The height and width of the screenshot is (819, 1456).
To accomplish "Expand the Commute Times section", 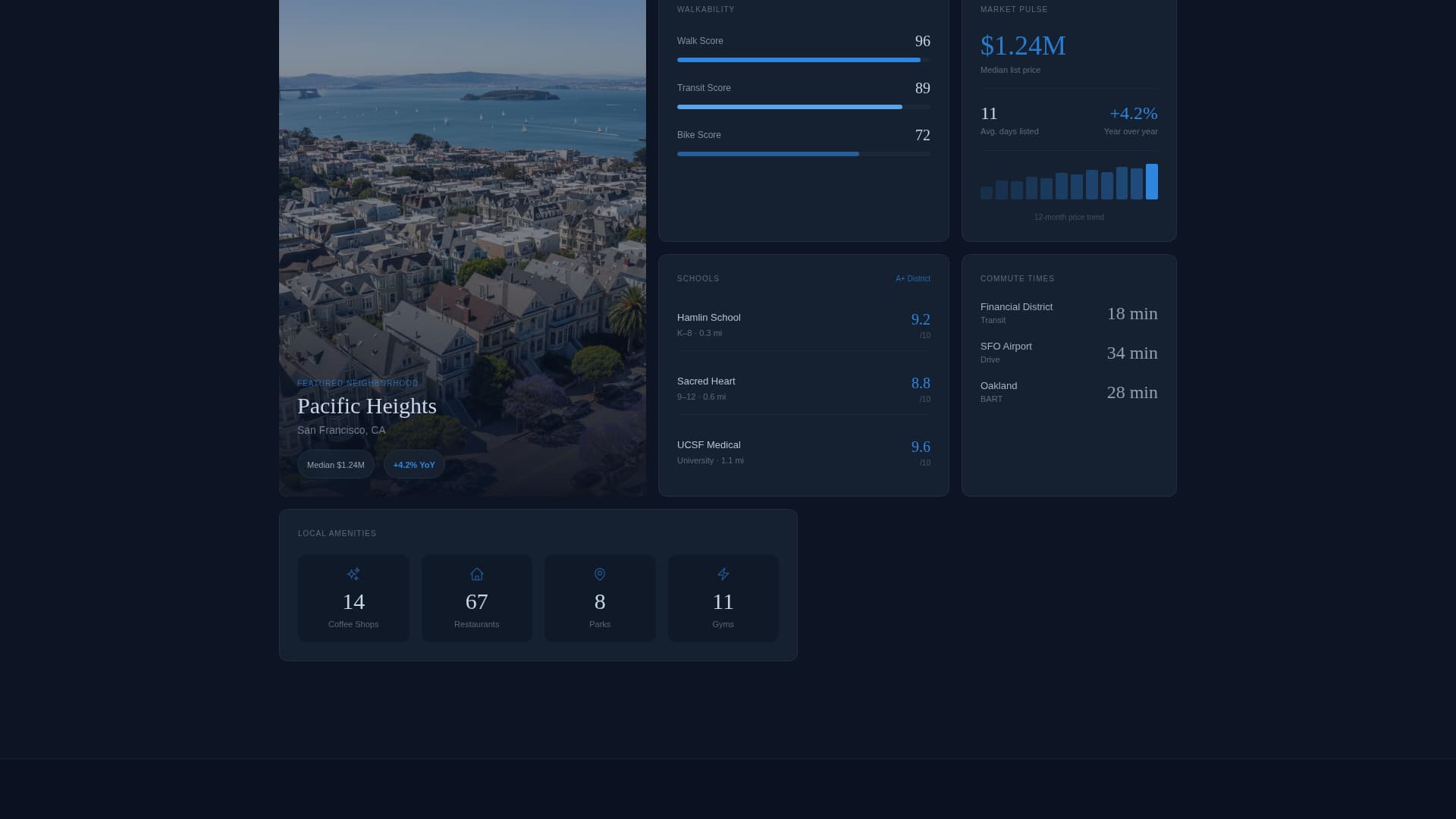I will pos(1017,278).
